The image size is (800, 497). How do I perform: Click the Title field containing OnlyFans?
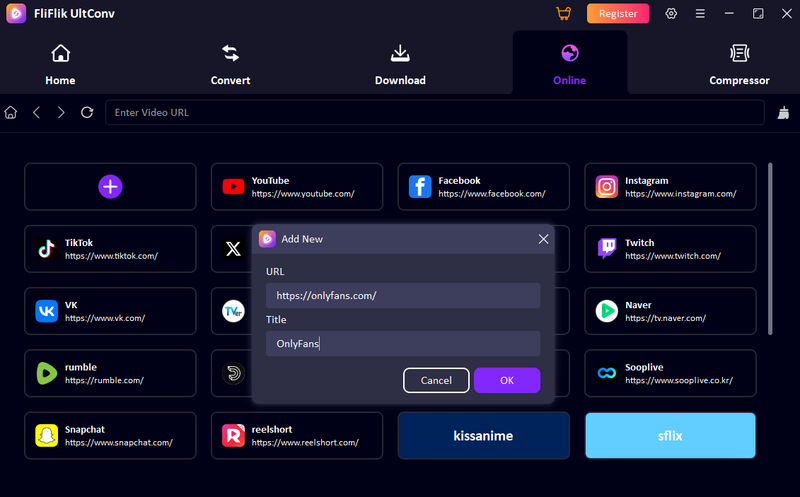tap(403, 343)
